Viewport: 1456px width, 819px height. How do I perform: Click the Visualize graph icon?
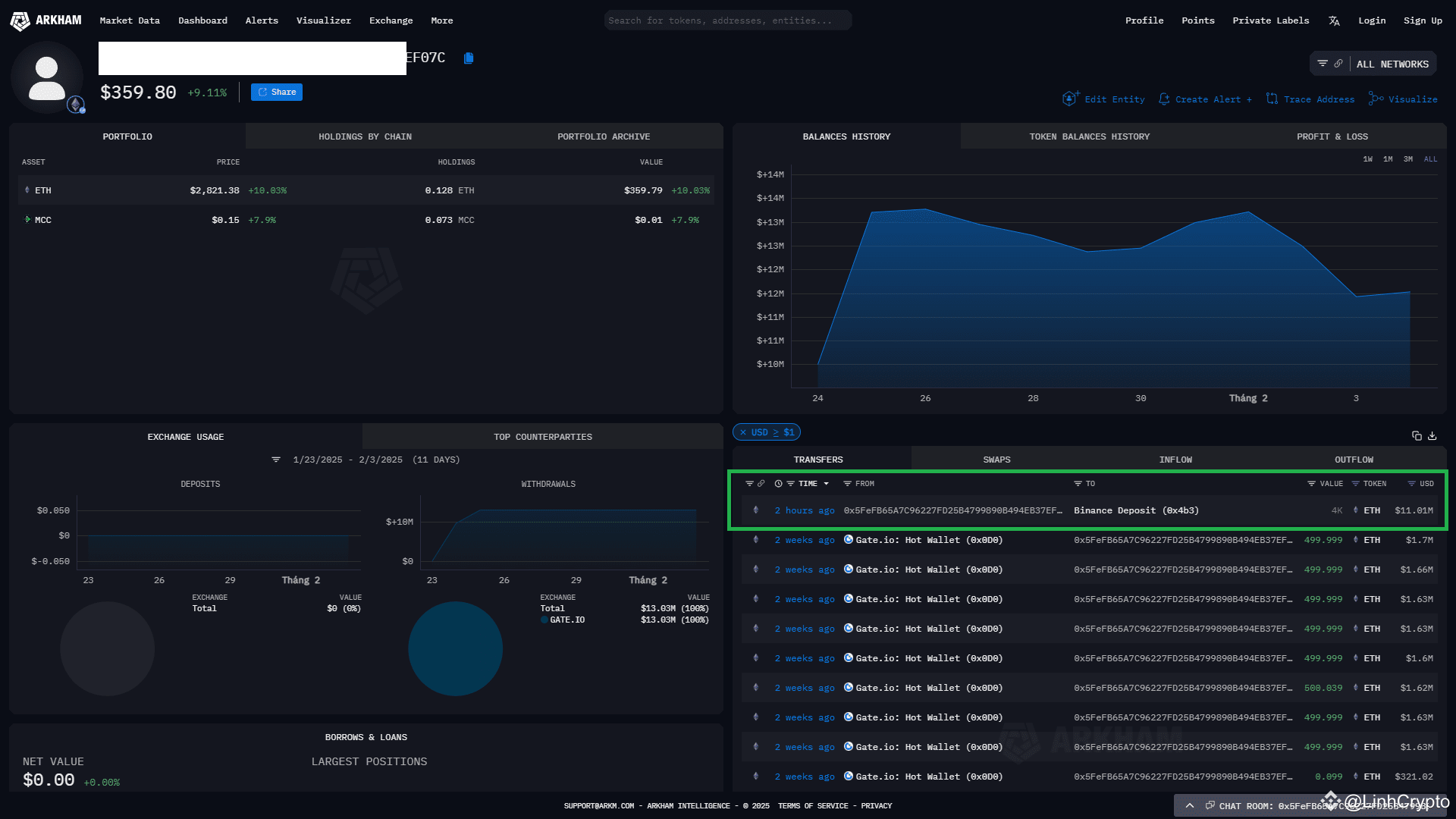click(1375, 99)
